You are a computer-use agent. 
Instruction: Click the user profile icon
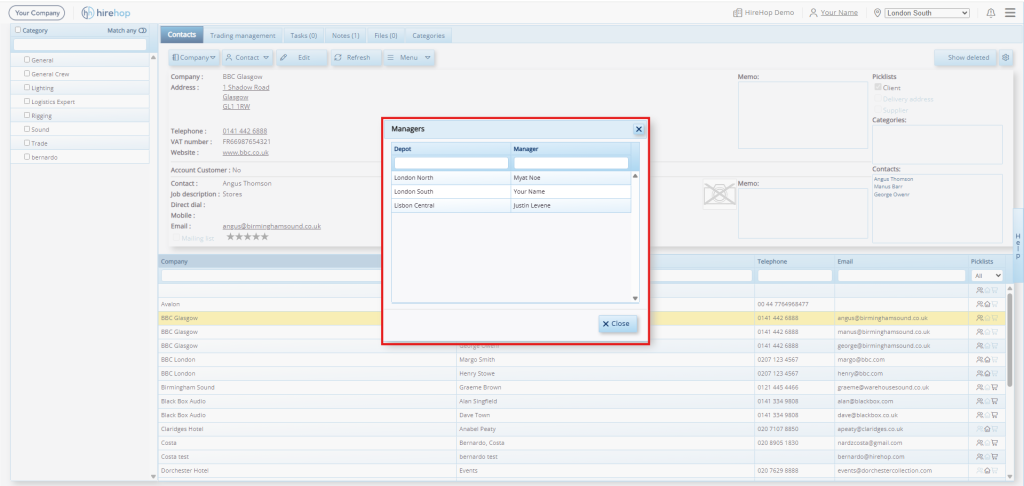click(813, 12)
